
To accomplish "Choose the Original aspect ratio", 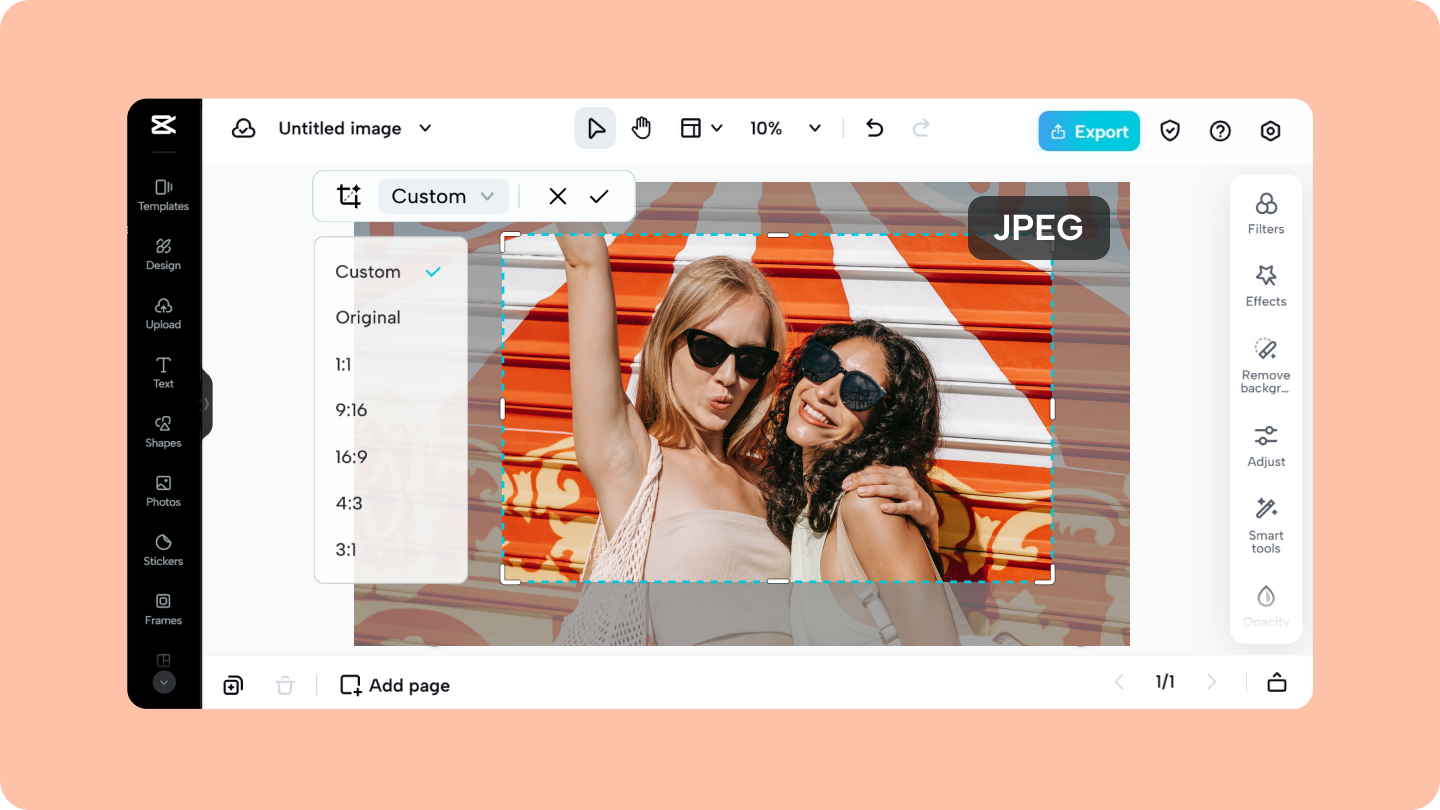I will tap(368, 317).
